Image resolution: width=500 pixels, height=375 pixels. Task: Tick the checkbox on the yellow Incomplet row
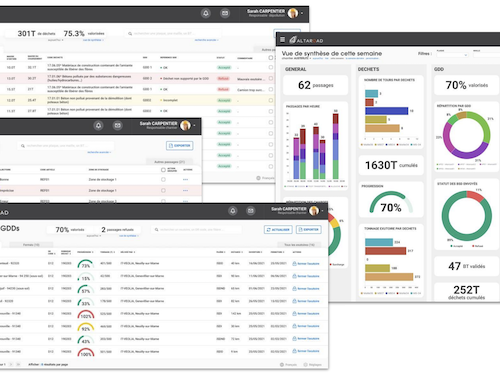[x=271, y=100]
